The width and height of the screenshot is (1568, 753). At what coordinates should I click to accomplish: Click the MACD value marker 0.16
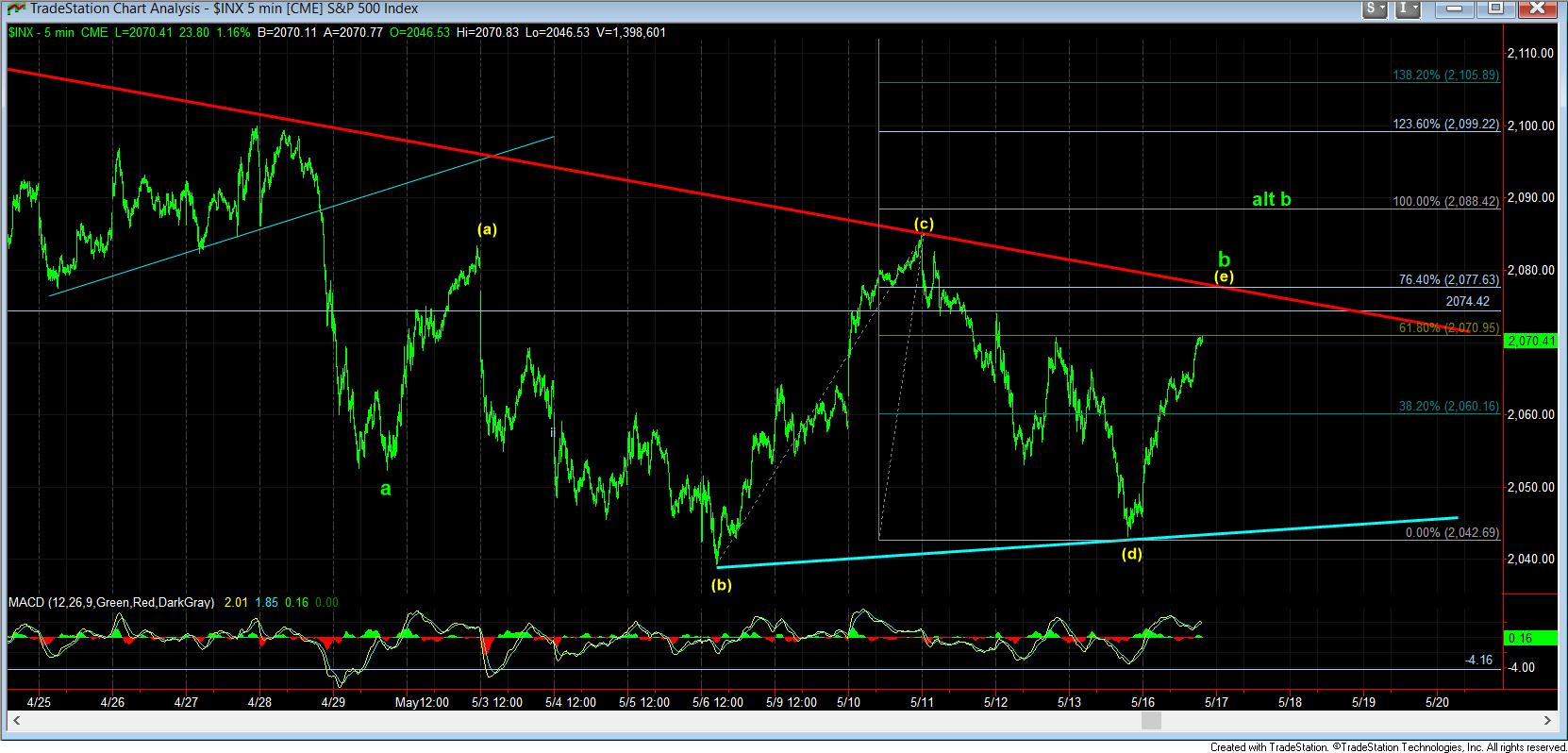click(x=1529, y=638)
